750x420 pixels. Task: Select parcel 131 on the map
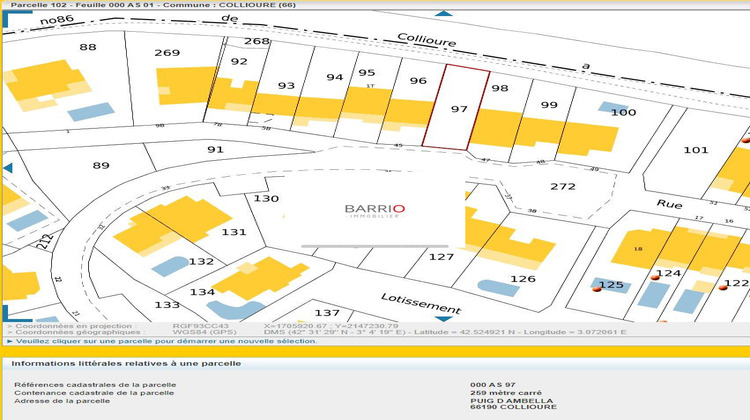[234, 232]
